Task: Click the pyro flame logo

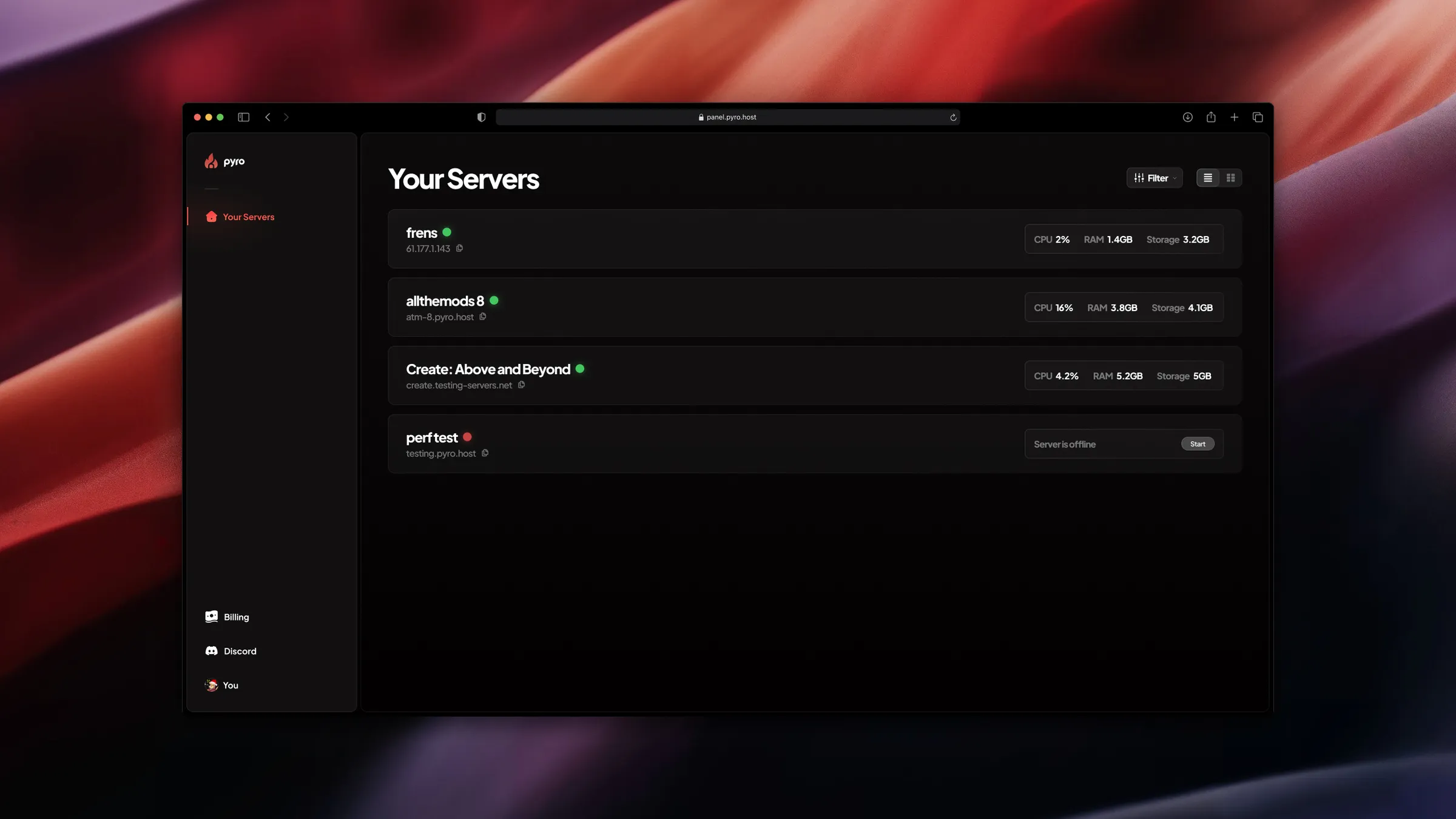Action: coord(211,160)
